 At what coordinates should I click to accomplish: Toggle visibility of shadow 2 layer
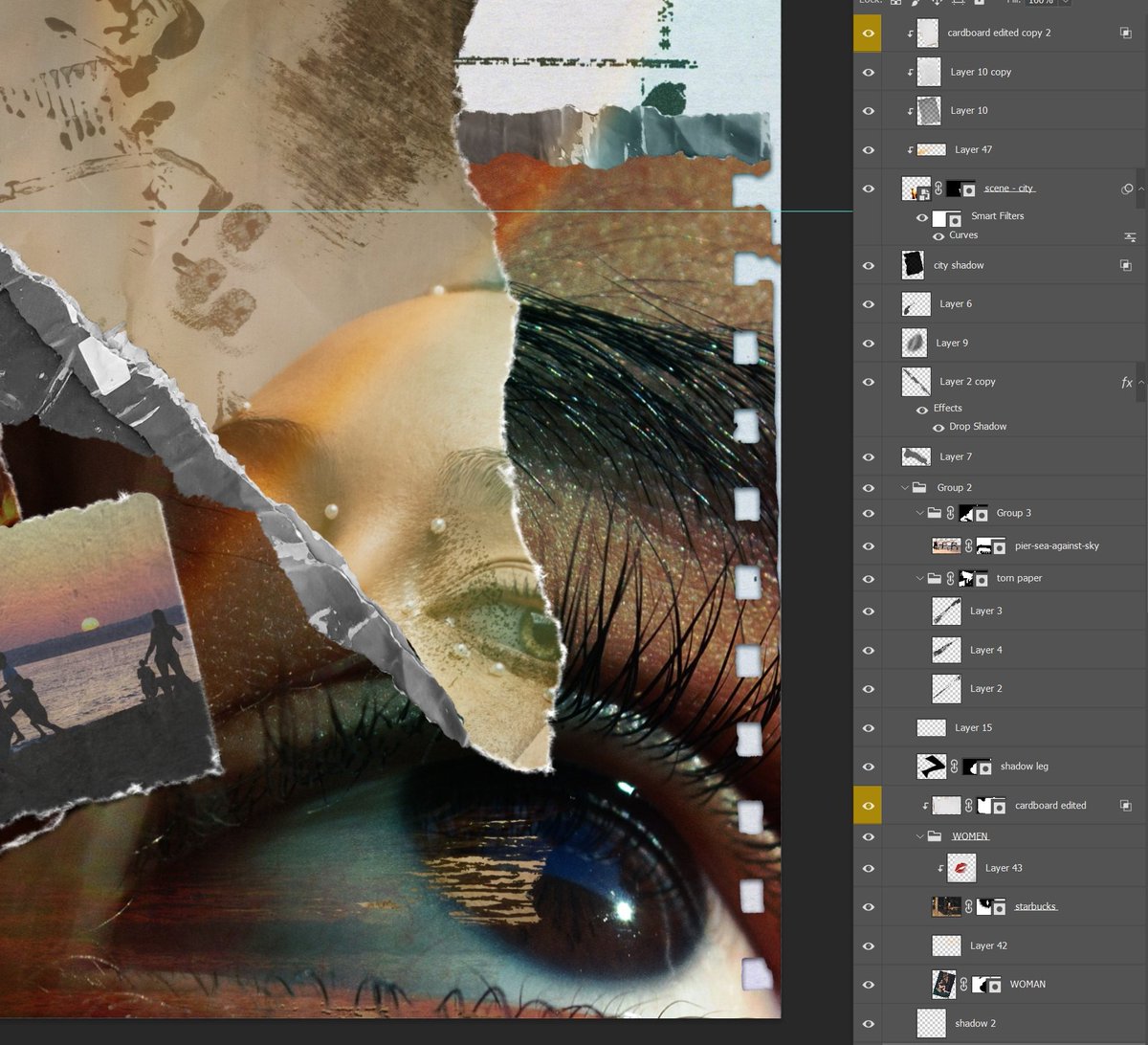coord(869,1023)
